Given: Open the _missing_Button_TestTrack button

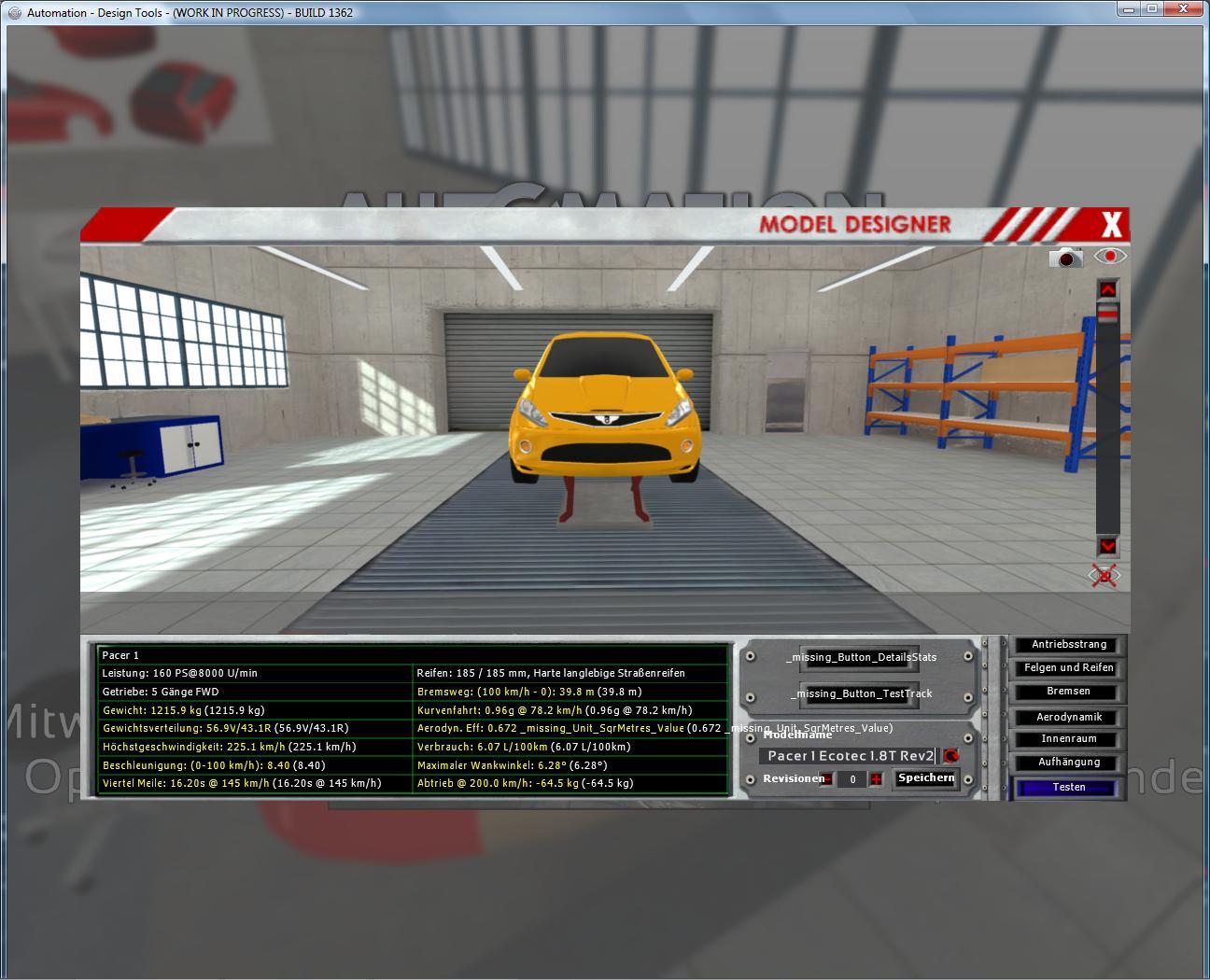Looking at the screenshot, I should point(860,693).
